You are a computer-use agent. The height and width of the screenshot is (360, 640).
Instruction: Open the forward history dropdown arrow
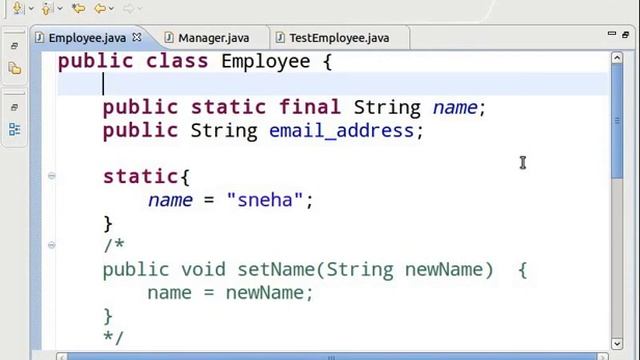click(140, 9)
